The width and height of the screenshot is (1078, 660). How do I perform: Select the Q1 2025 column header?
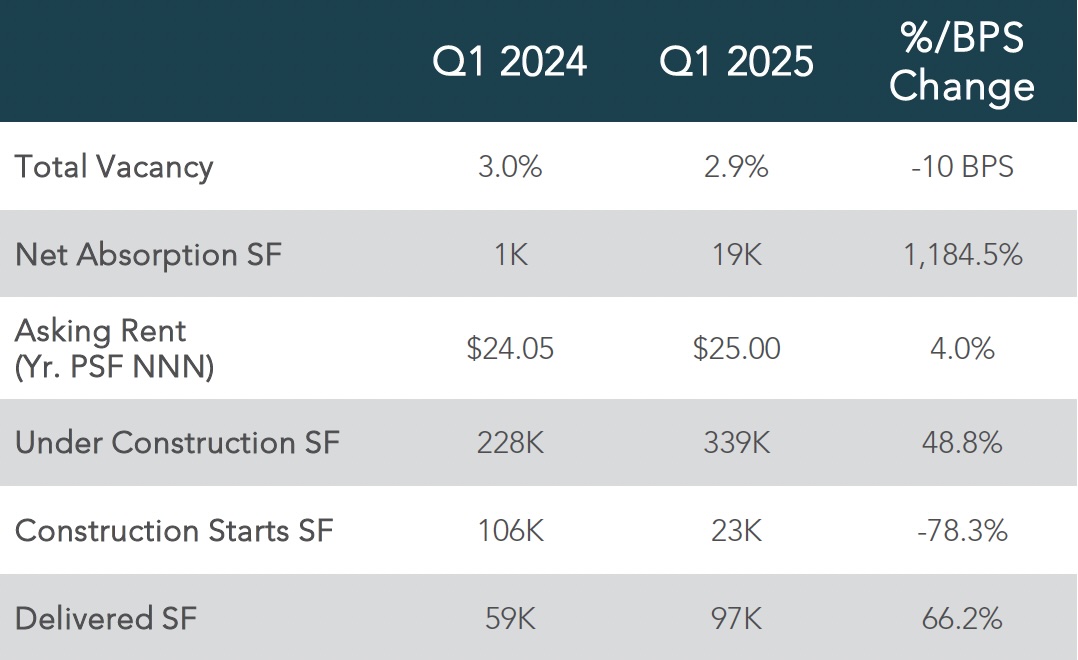(736, 61)
